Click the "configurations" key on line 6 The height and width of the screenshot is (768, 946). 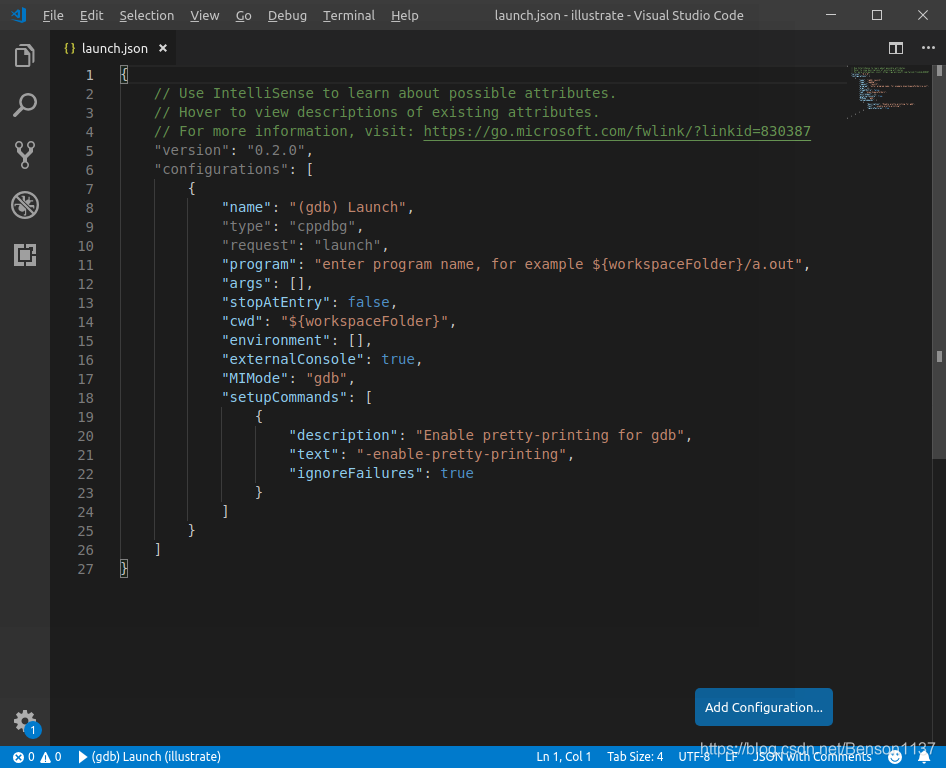tap(221, 169)
